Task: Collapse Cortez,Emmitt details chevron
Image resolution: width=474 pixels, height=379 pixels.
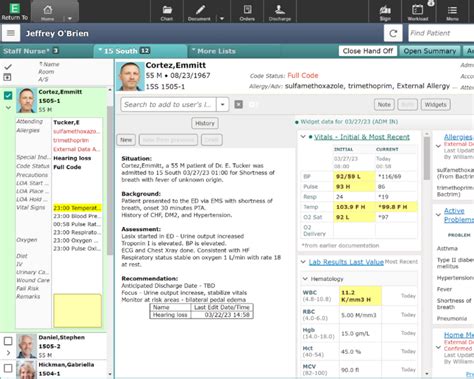Action: coord(8,108)
